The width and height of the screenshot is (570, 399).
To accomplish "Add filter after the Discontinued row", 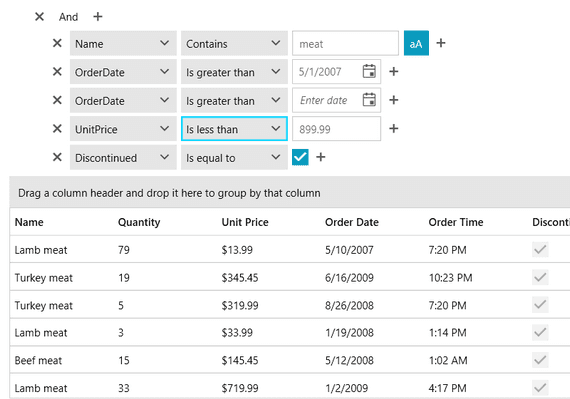I will click(321, 157).
